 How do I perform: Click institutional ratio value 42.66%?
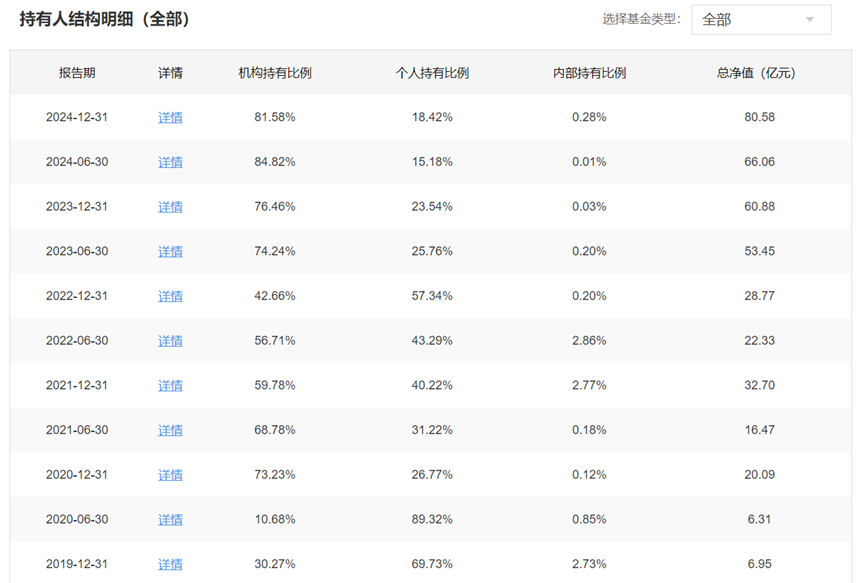275,296
